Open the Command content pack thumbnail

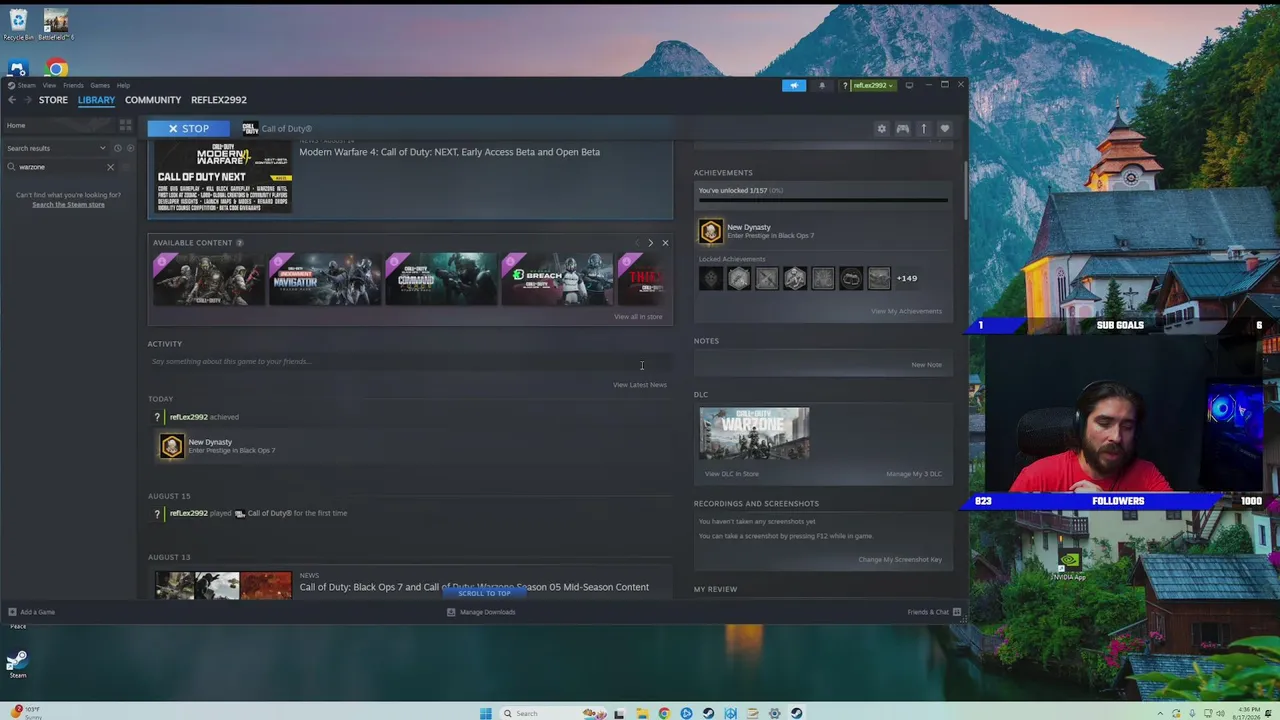(x=441, y=278)
